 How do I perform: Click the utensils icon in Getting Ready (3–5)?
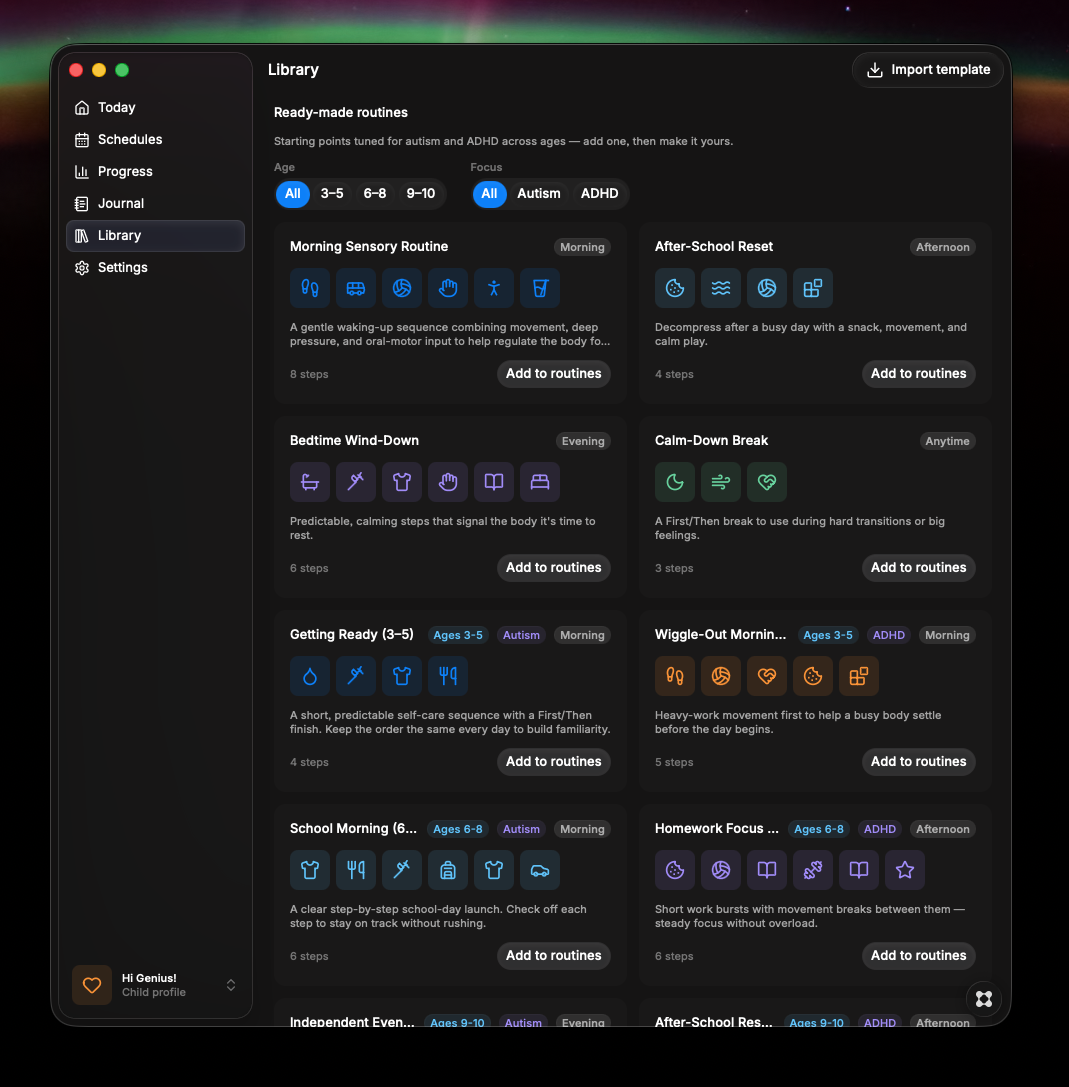pos(448,676)
